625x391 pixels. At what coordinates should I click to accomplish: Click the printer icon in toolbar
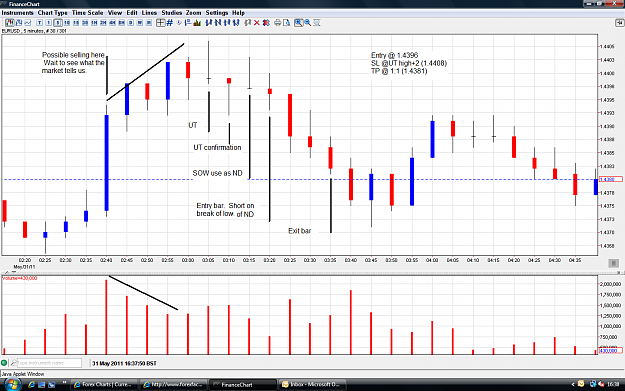coord(277,23)
